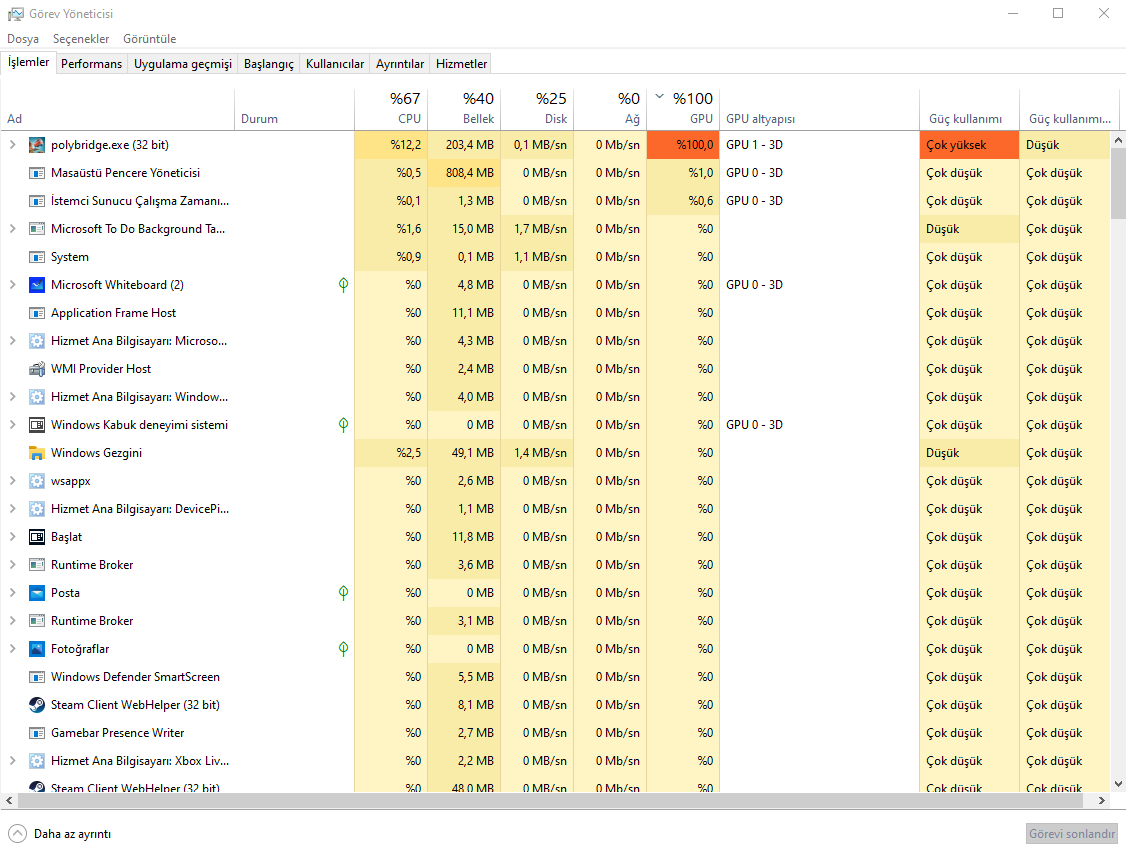The image size is (1126, 854).
Task: Click the Microsoft To Do Background icon
Action: coord(37,229)
